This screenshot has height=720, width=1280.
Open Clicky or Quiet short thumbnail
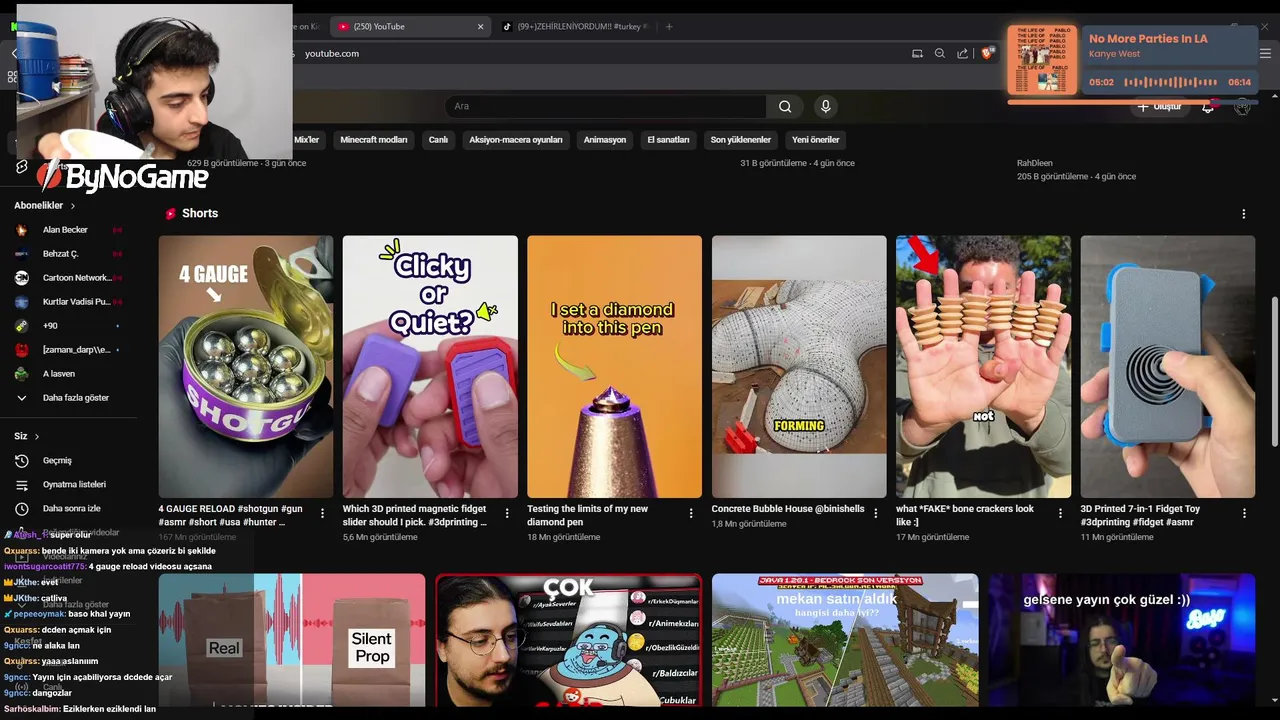point(430,367)
